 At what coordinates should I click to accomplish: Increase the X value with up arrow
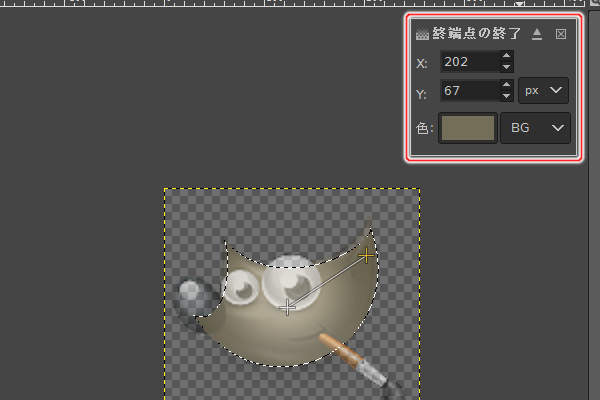coord(506,56)
